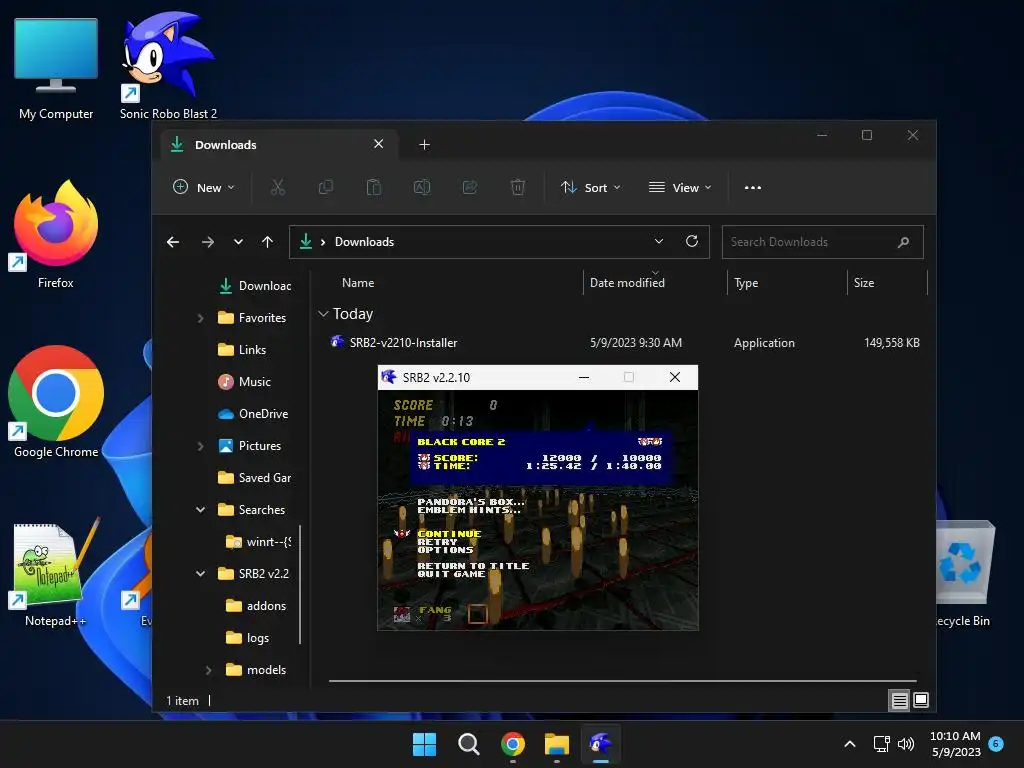
Task: Click the Copy icon in Explorer toolbar
Action: pos(325,187)
